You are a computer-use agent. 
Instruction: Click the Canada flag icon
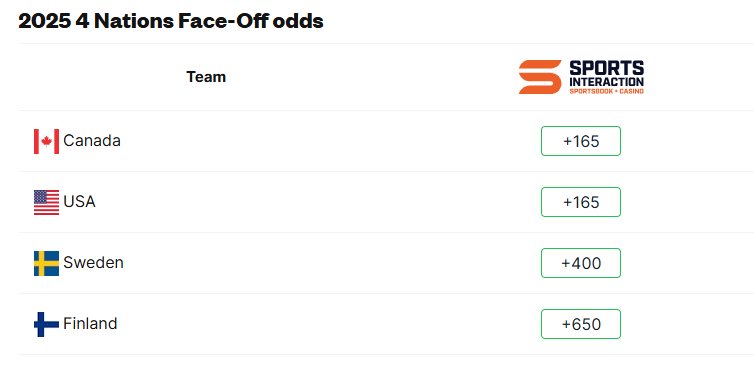46,141
